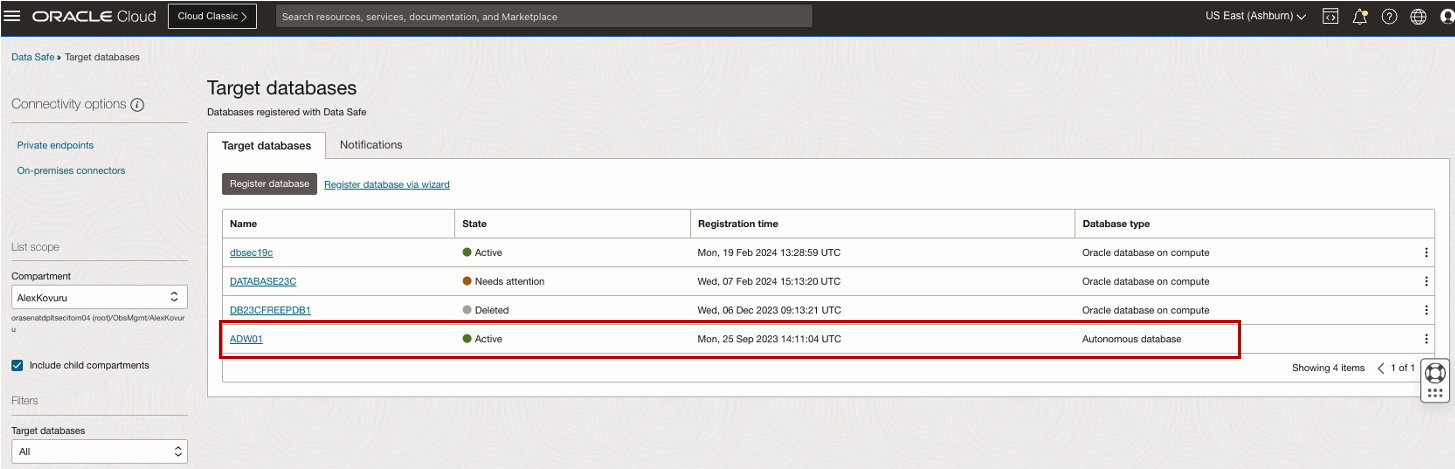The image size is (1455, 469).
Task: Toggle Include child compartments checkbox
Action: click(17, 365)
